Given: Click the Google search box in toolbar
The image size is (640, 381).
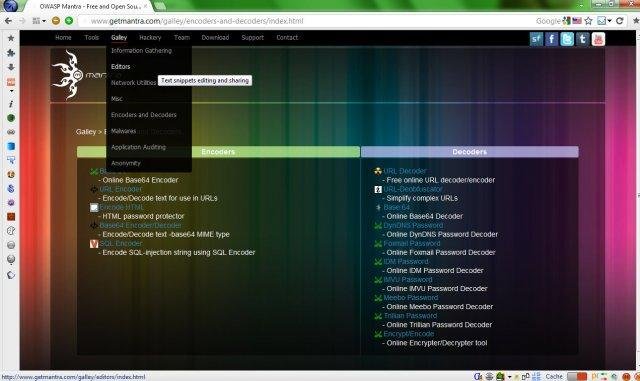Looking at the screenshot, I should pyautogui.click(x=548, y=21).
